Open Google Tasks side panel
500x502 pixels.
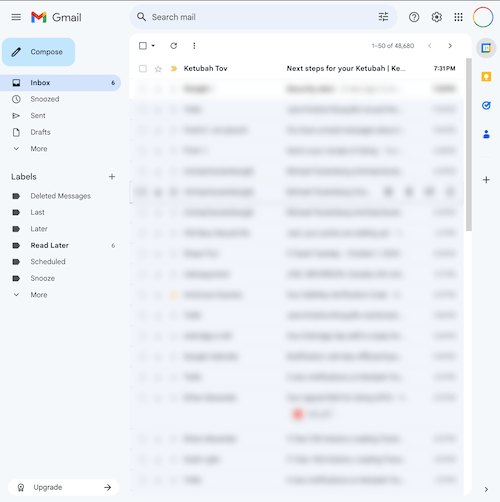click(x=486, y=105)
